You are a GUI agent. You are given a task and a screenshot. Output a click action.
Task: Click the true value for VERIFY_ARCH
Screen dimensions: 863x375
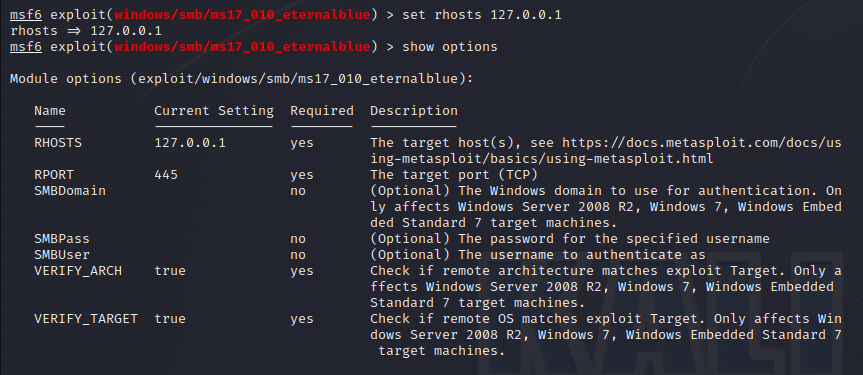(170, 271)
